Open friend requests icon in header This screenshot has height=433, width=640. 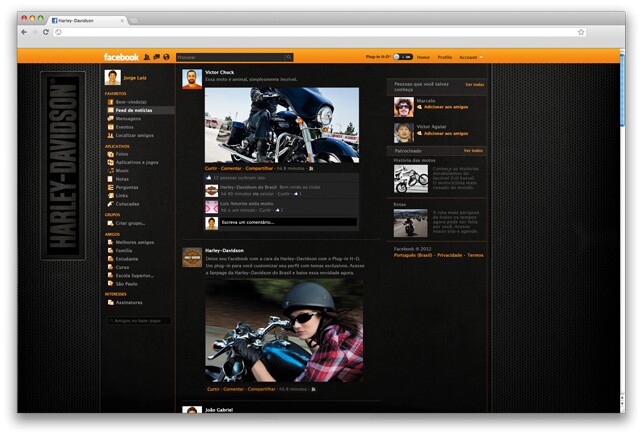[x=147, y=57]
